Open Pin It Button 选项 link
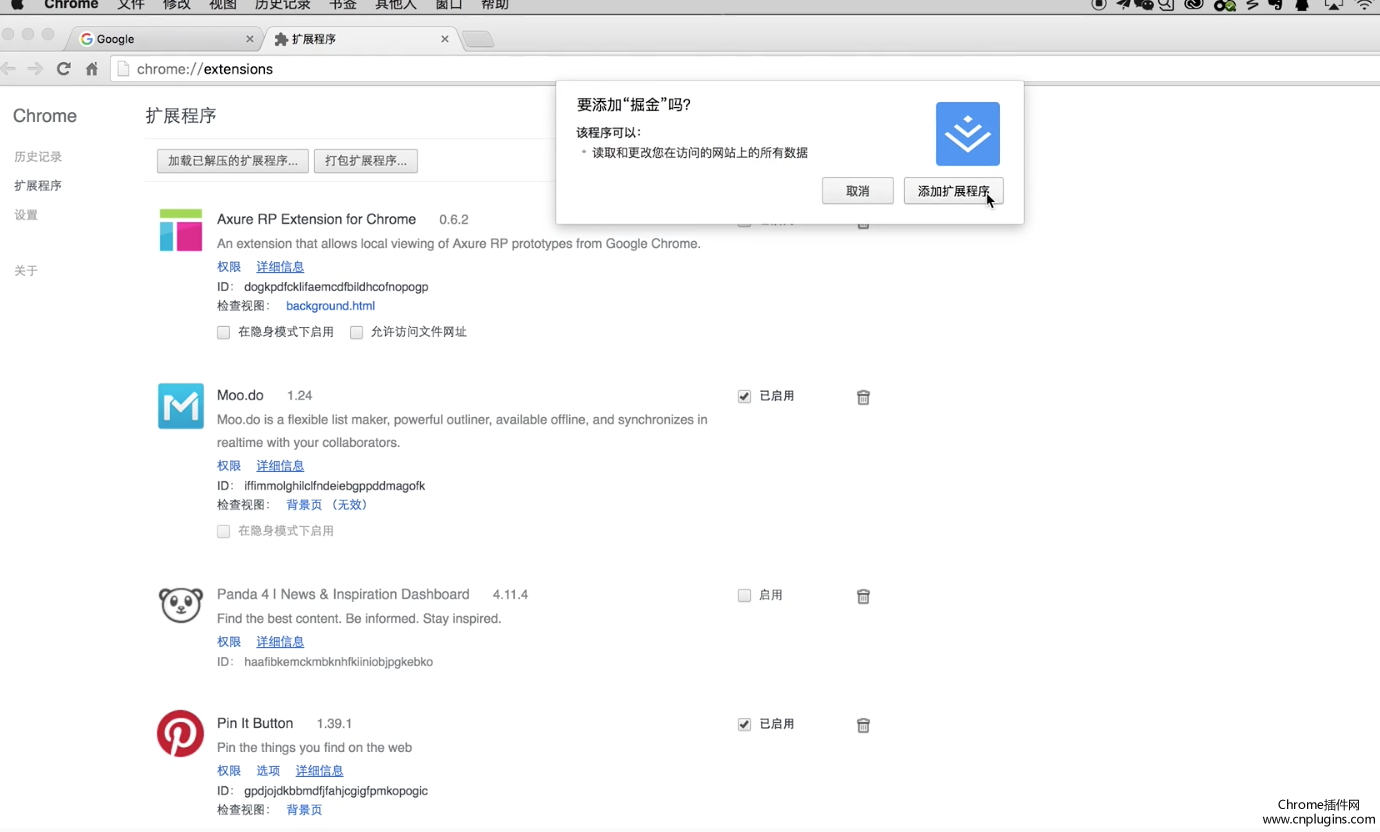The height and width of the screenshot is (832, 1380). click(x=268, y=771)
